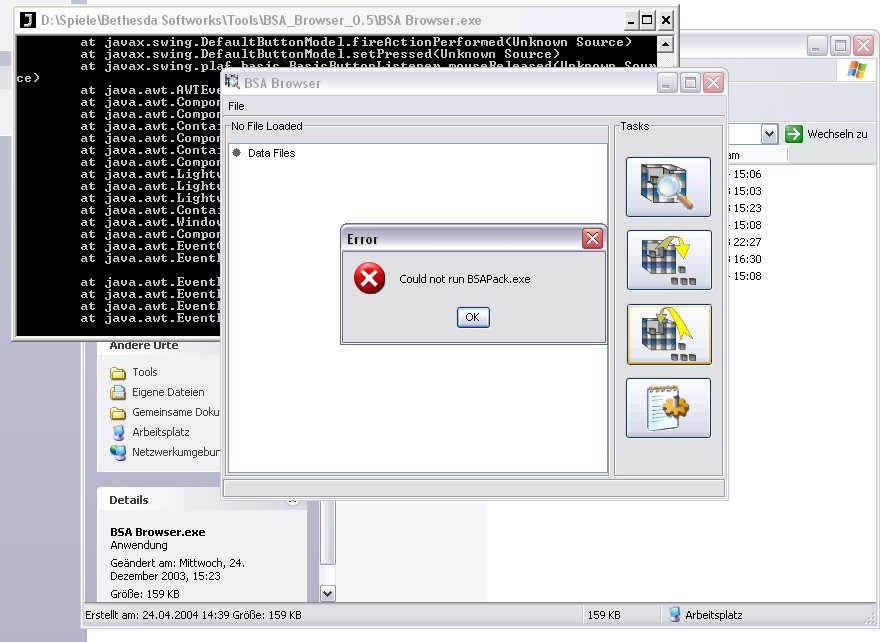Open Eigene Dateien in sidebar
This screenshot has height=642, width=890.
tap(167, 392)
